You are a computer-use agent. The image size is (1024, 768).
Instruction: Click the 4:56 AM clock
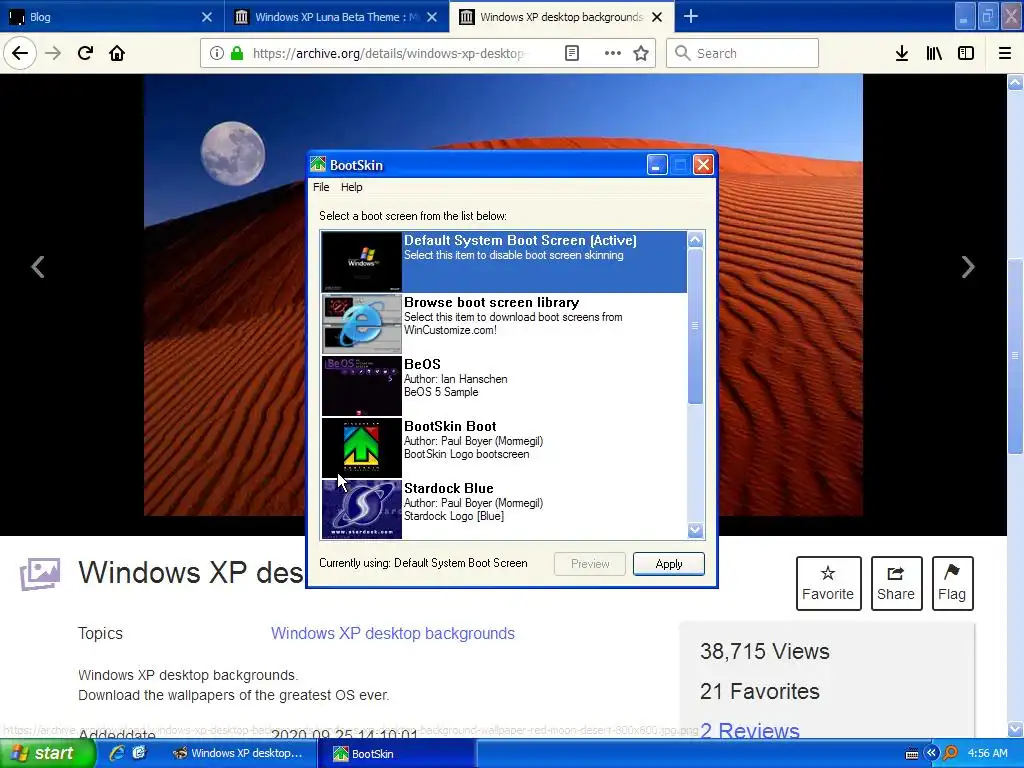tap(987, 753)
